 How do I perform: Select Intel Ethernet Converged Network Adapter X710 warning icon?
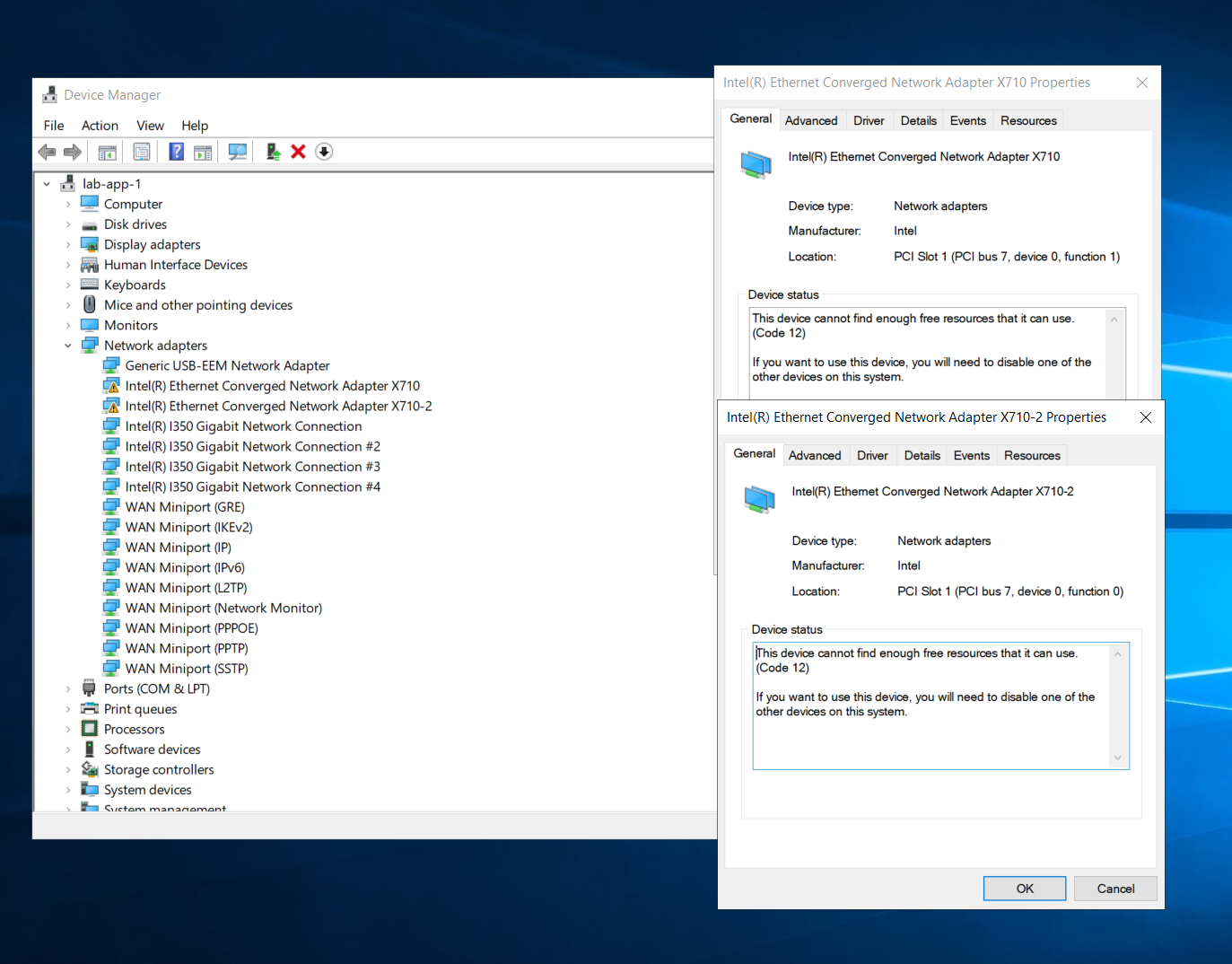tap(111, 386)
